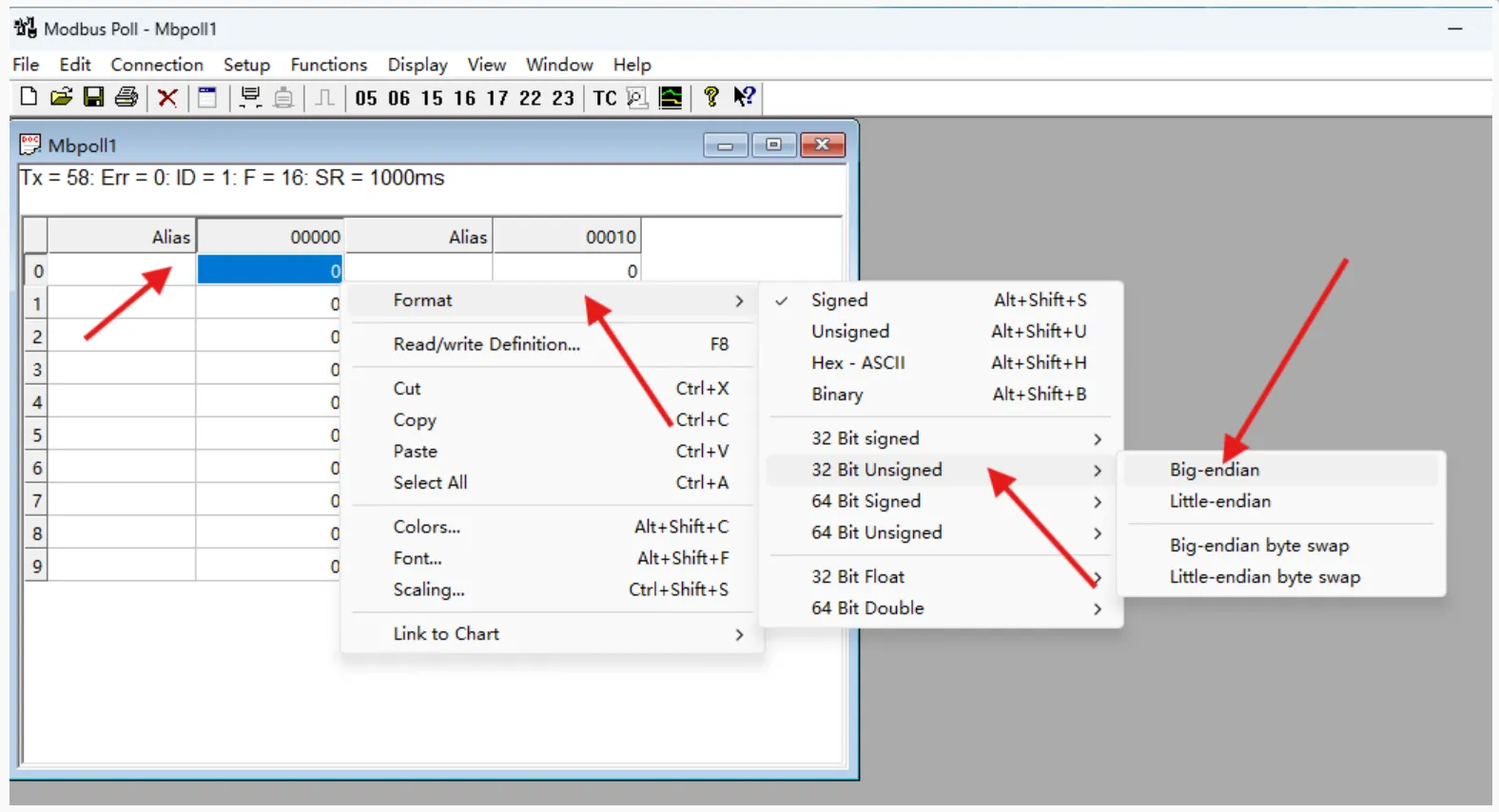Expand the Link to Chart submenu
Screen dimensions: 1499x812
pos(553,633)
